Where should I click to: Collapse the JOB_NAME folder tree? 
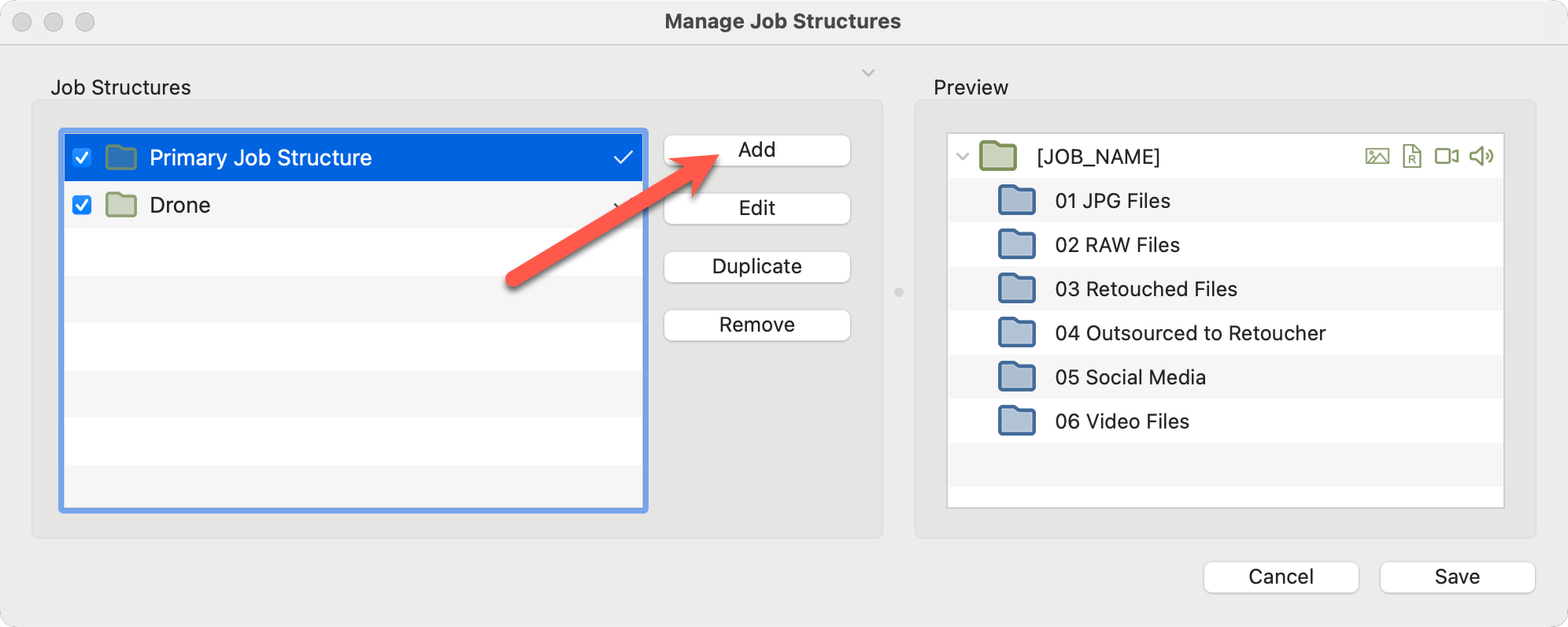962,156
